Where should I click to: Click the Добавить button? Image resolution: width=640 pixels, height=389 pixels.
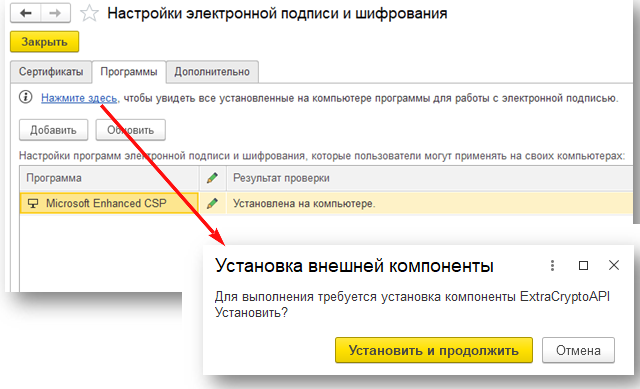coord(53,130)
